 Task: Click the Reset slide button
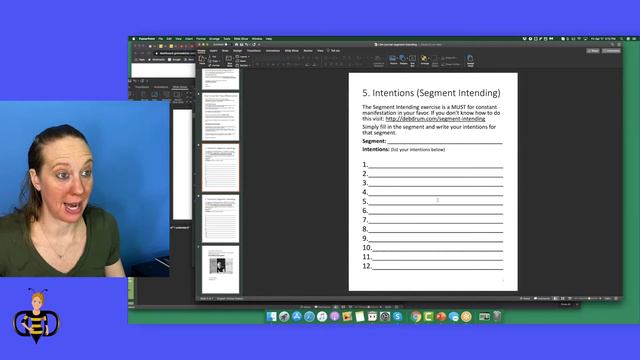[x=242, y=61]
